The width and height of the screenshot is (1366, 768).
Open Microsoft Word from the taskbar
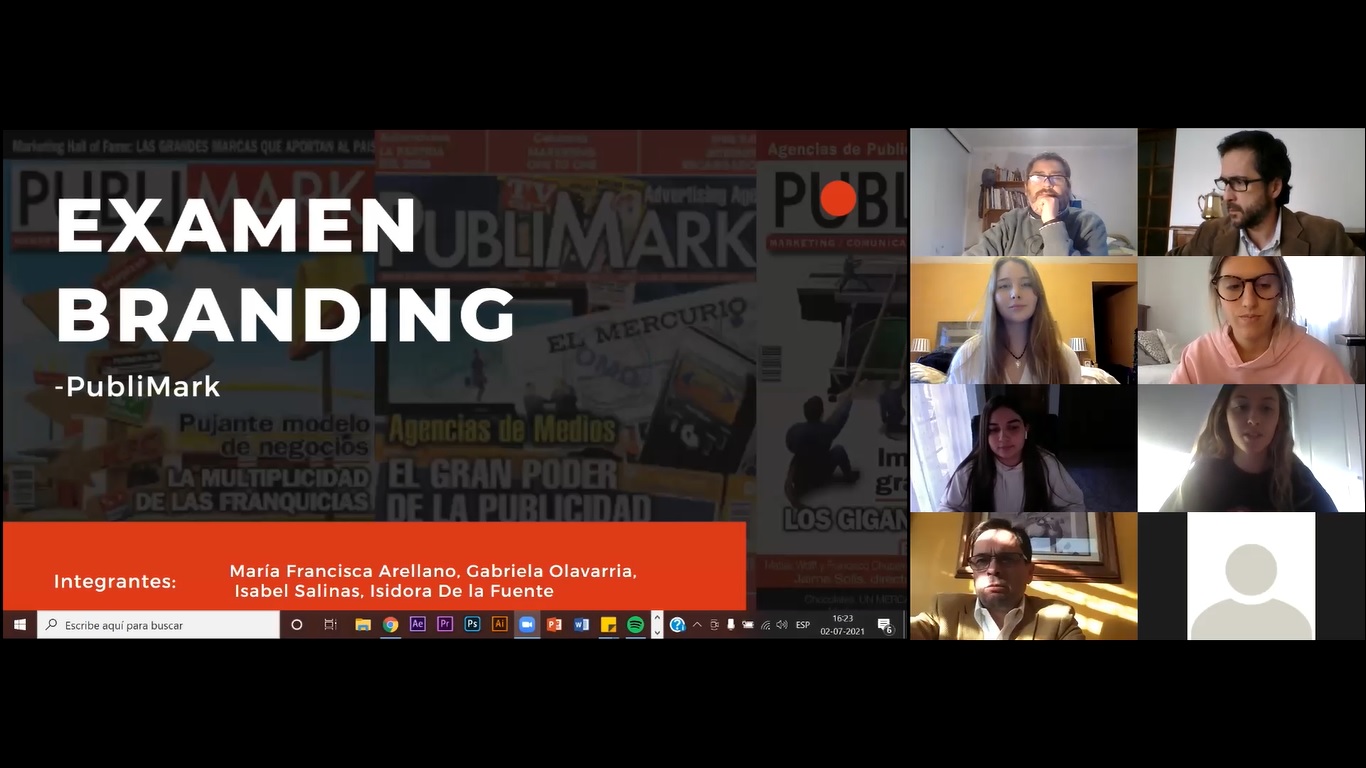click(x=581, y=625)
